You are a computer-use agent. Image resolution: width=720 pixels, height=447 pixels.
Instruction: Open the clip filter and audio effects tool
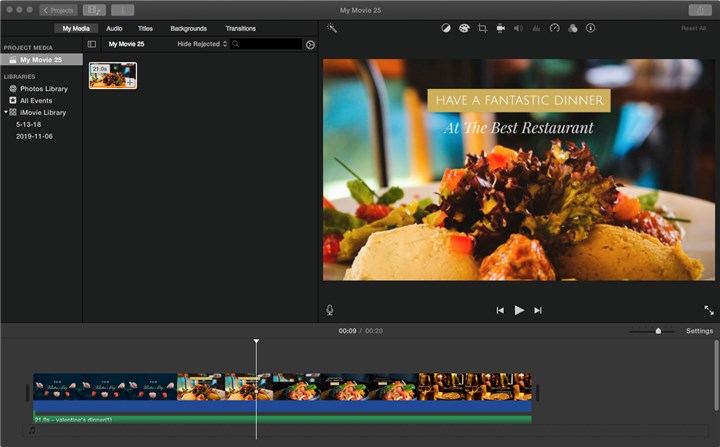click(x=572, y=28)
